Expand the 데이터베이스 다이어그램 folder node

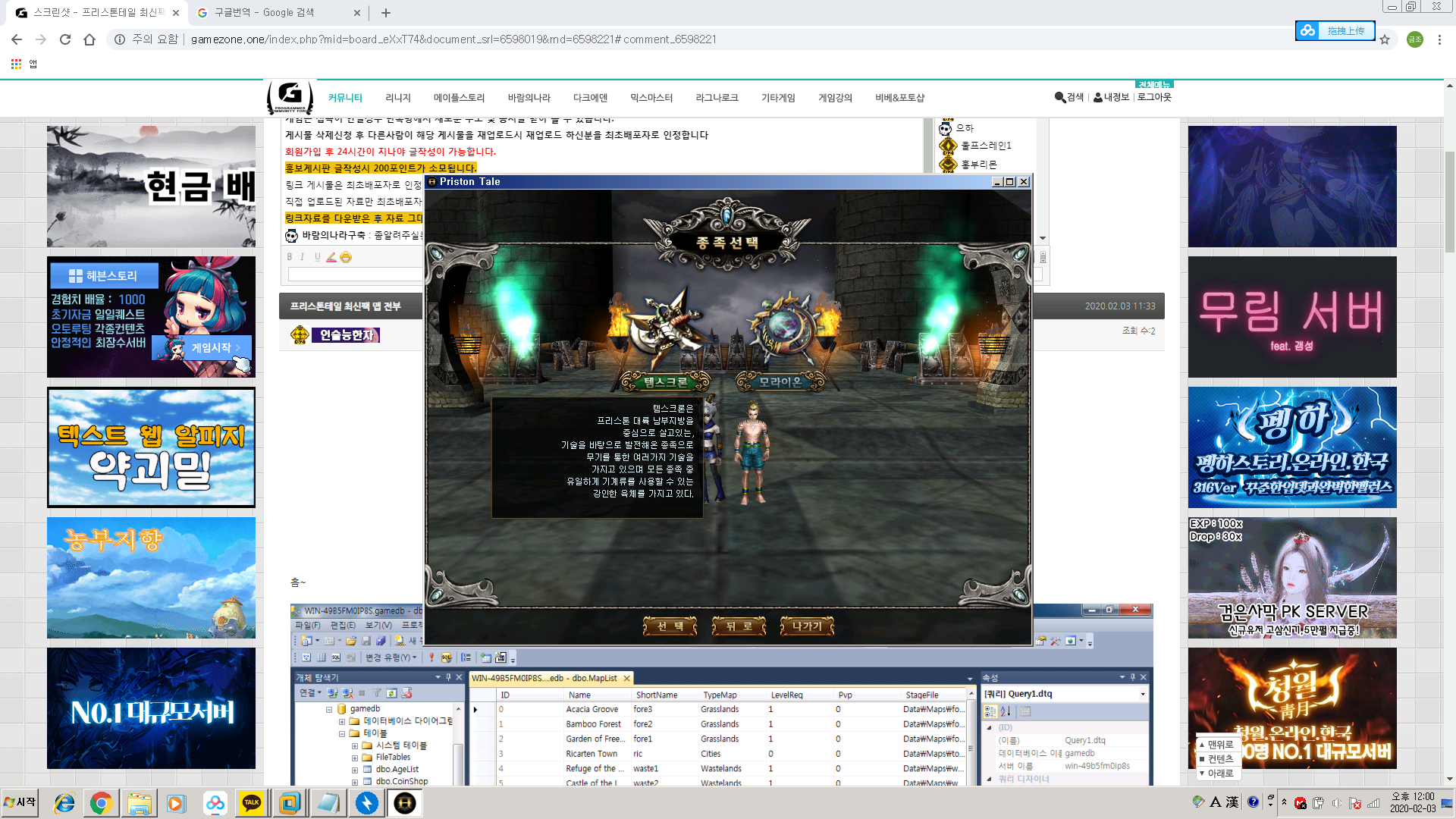[x=342, y=721]
